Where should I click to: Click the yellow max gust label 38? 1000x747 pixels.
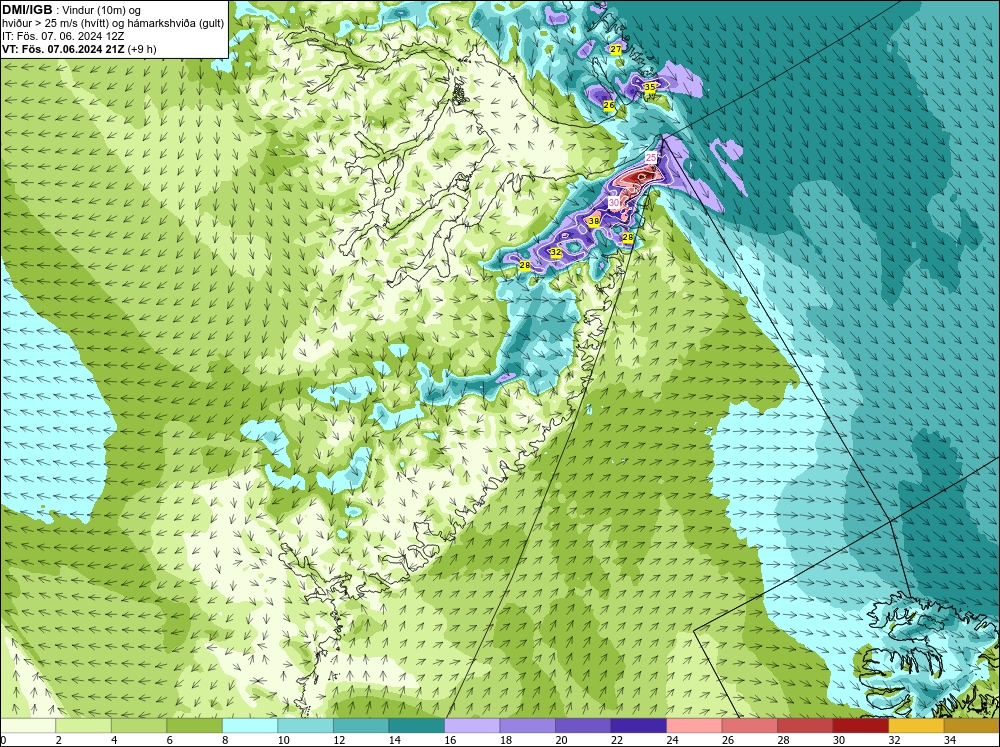pos(594,221)
